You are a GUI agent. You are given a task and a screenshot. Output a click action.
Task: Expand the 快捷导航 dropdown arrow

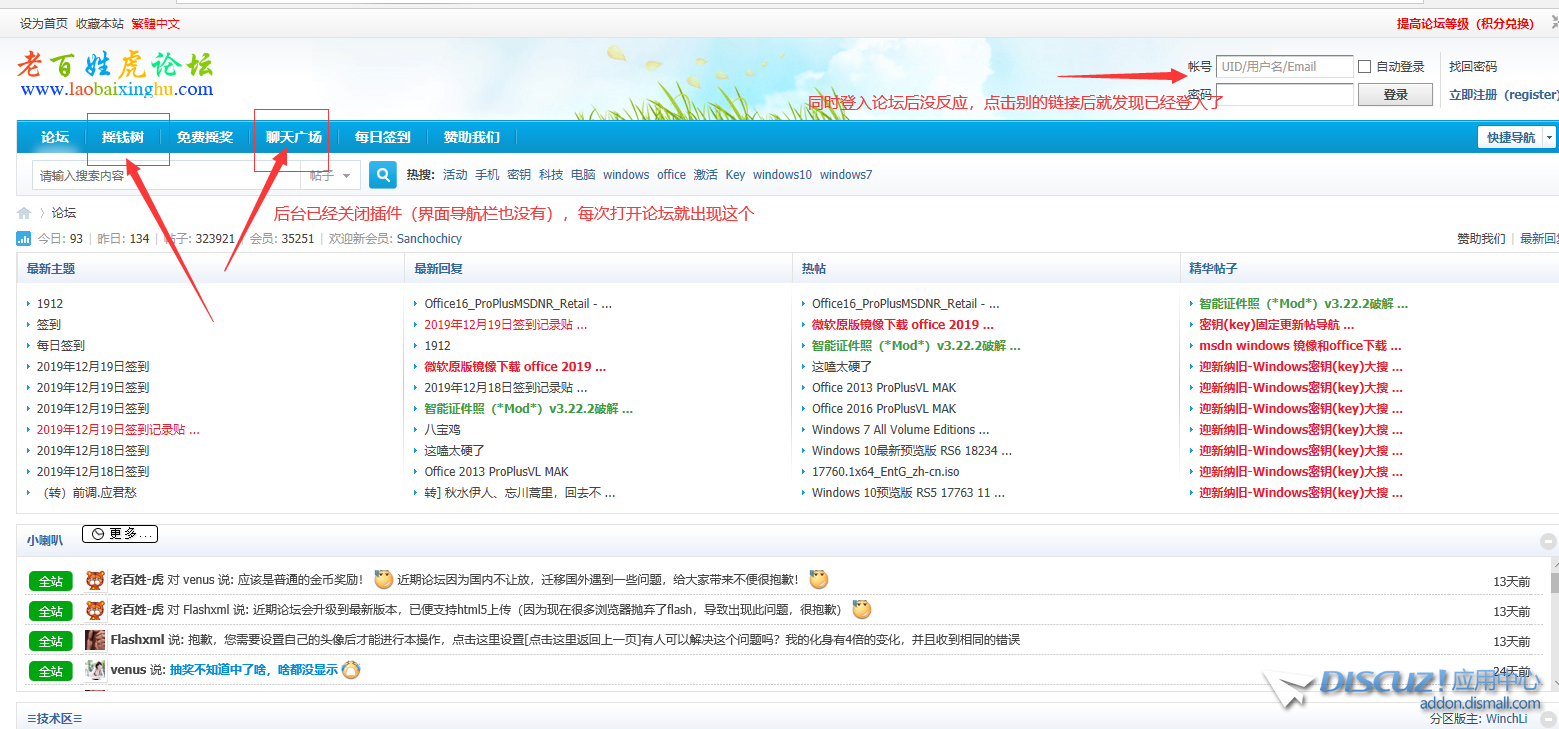coord(1549,137)
